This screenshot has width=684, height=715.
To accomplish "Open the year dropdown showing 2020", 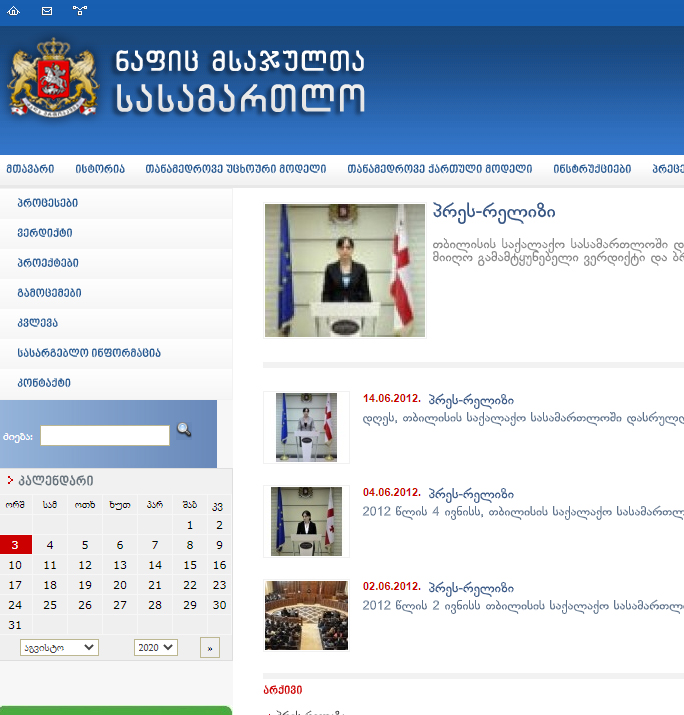I will point(155,648).
